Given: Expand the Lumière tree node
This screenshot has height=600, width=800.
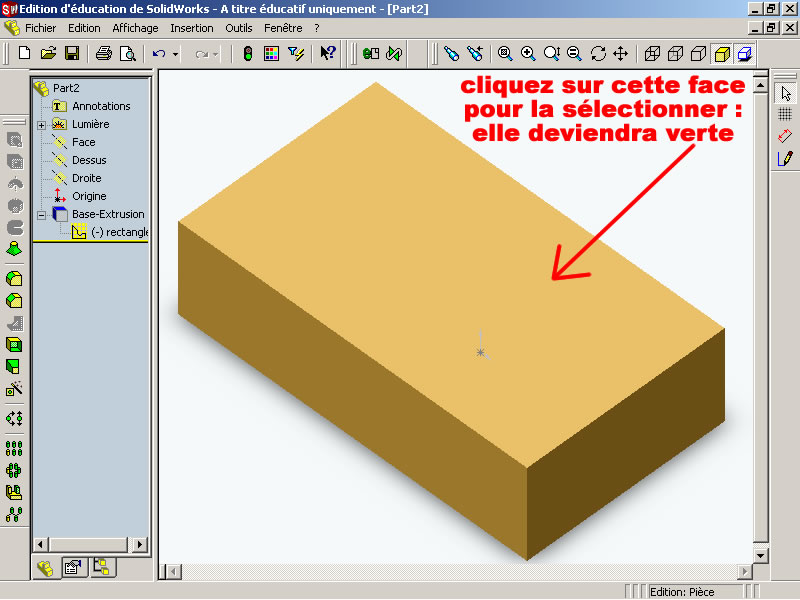Looking at the screenshot, I should pyautogui.click(x=41, y=124).
